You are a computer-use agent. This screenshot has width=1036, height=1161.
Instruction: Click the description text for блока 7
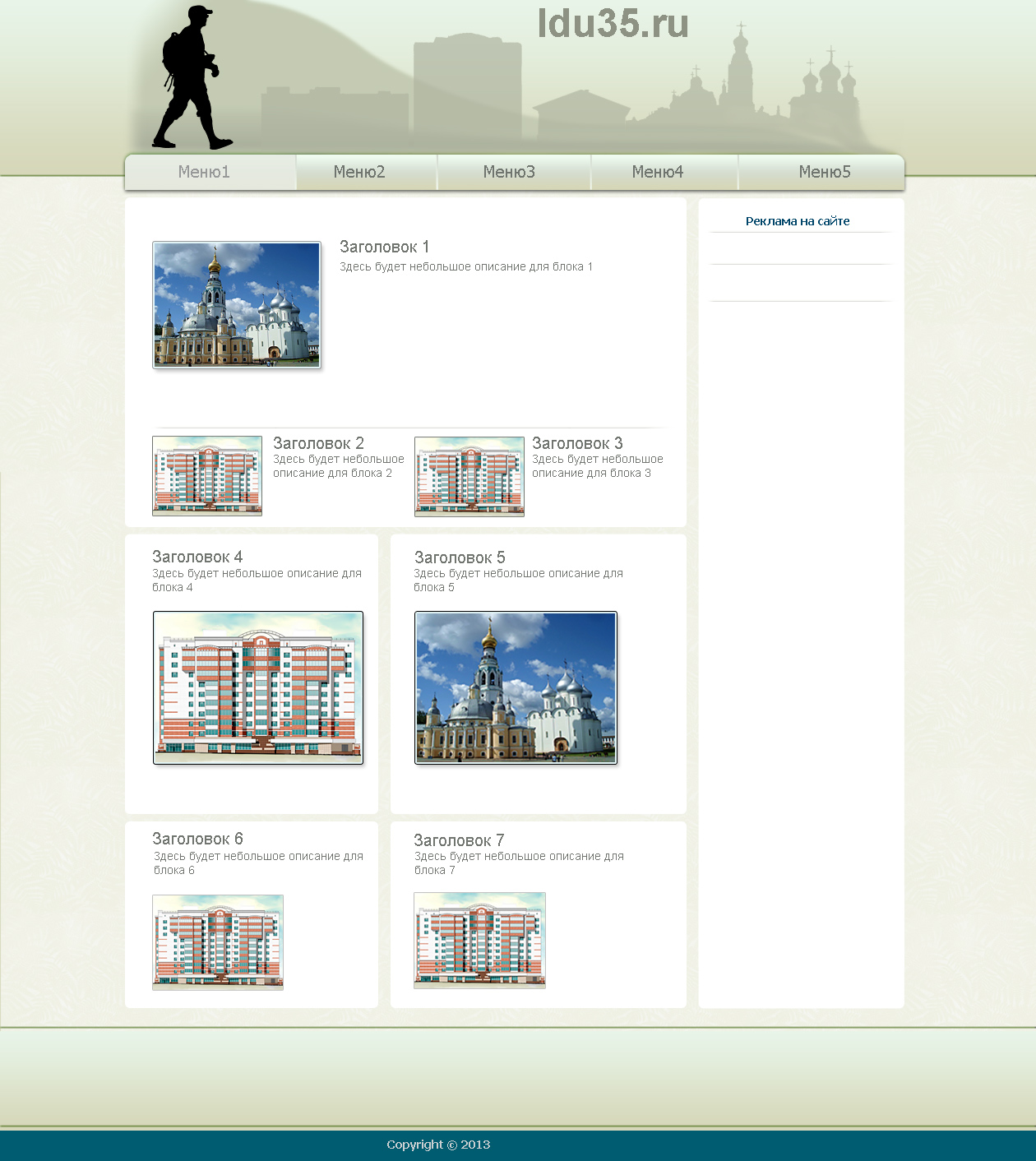(519, 863)
